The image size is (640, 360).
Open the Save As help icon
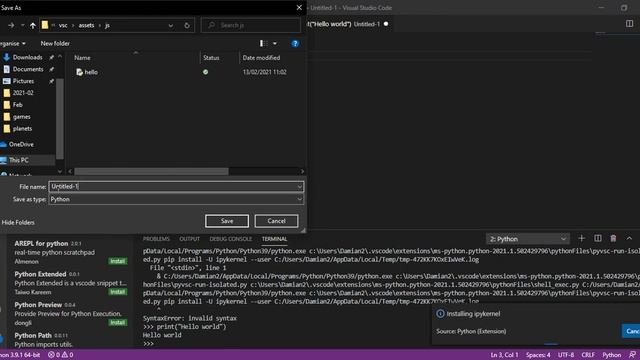(295, 43)
